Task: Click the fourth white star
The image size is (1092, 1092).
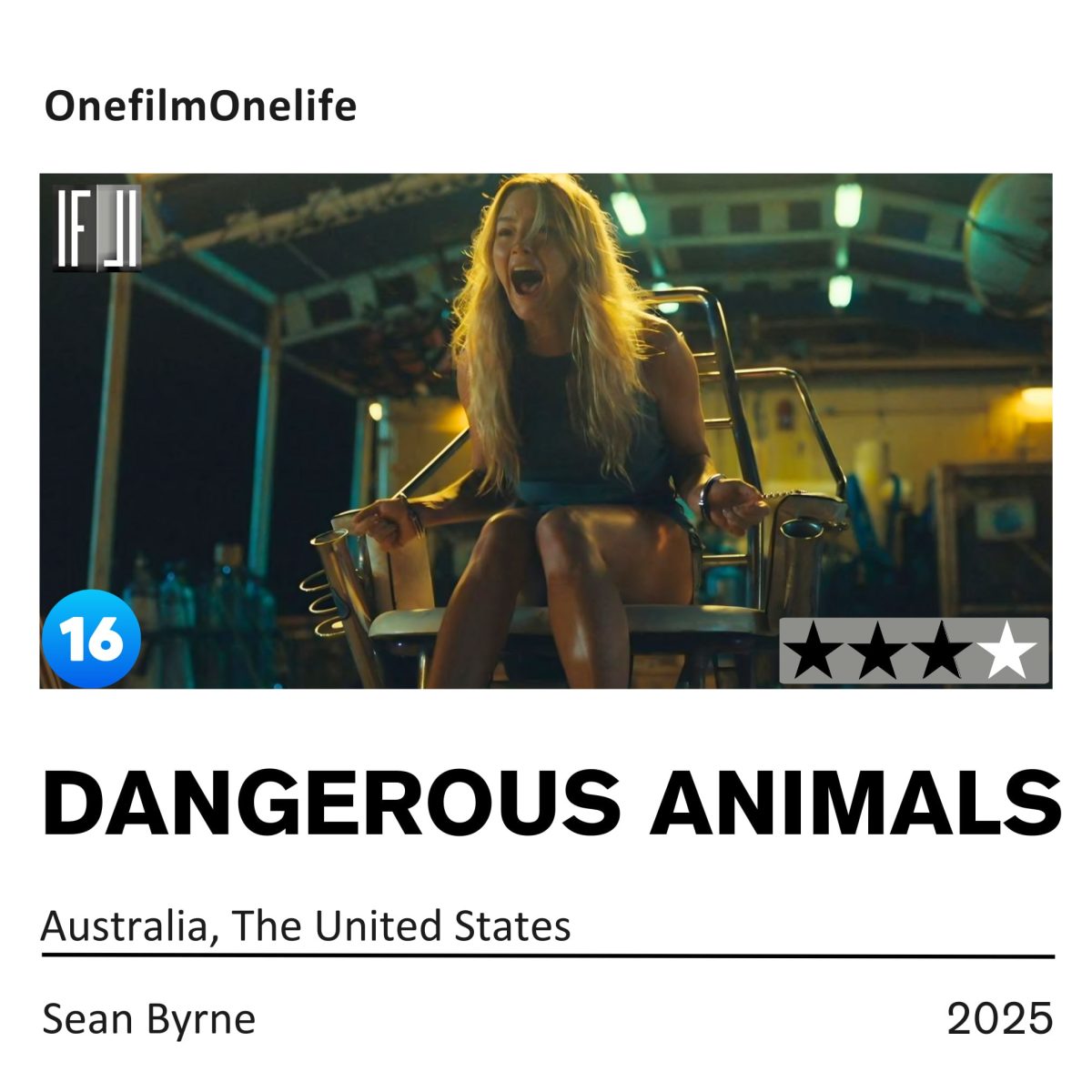Action: 1006,652
